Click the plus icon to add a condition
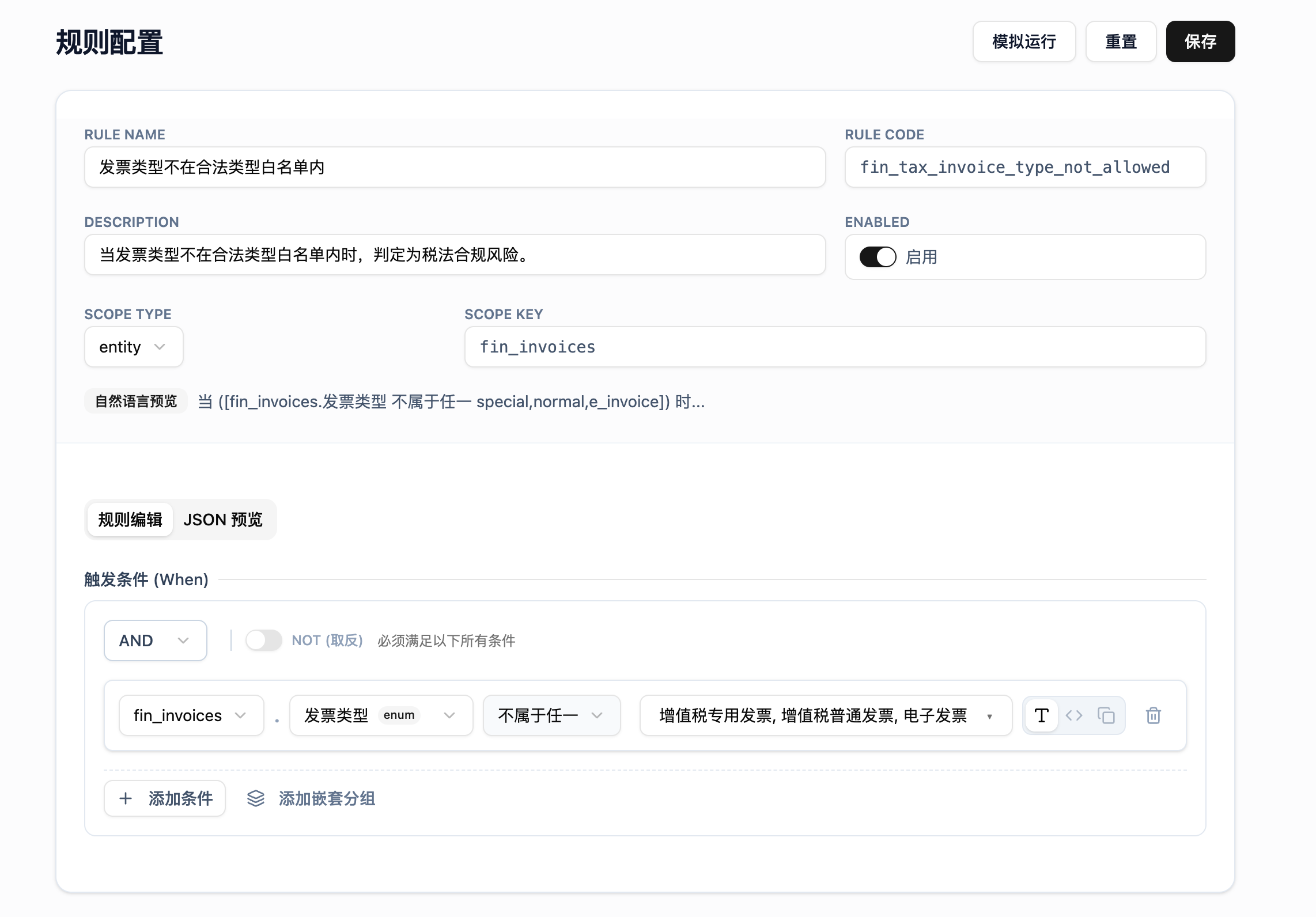This screenshot has width=1316, height=917. (126, 798)
